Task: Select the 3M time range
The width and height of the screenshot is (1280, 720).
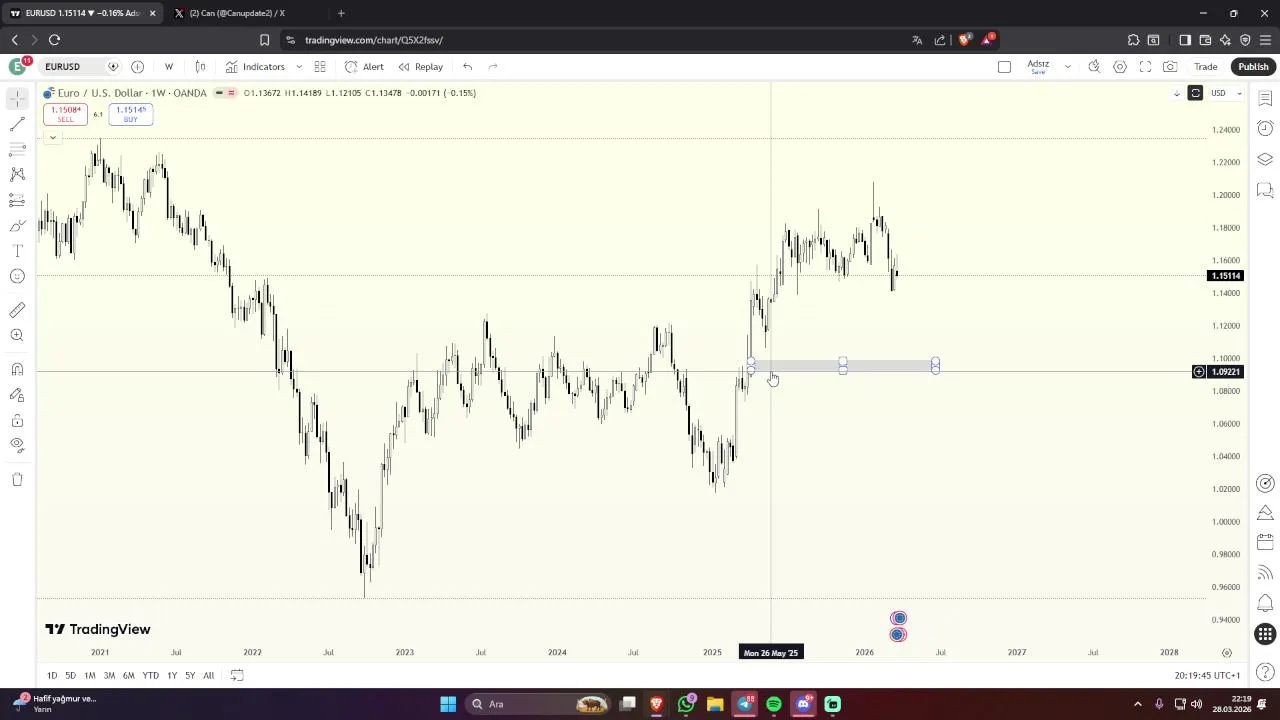Action: coord(109,675)
